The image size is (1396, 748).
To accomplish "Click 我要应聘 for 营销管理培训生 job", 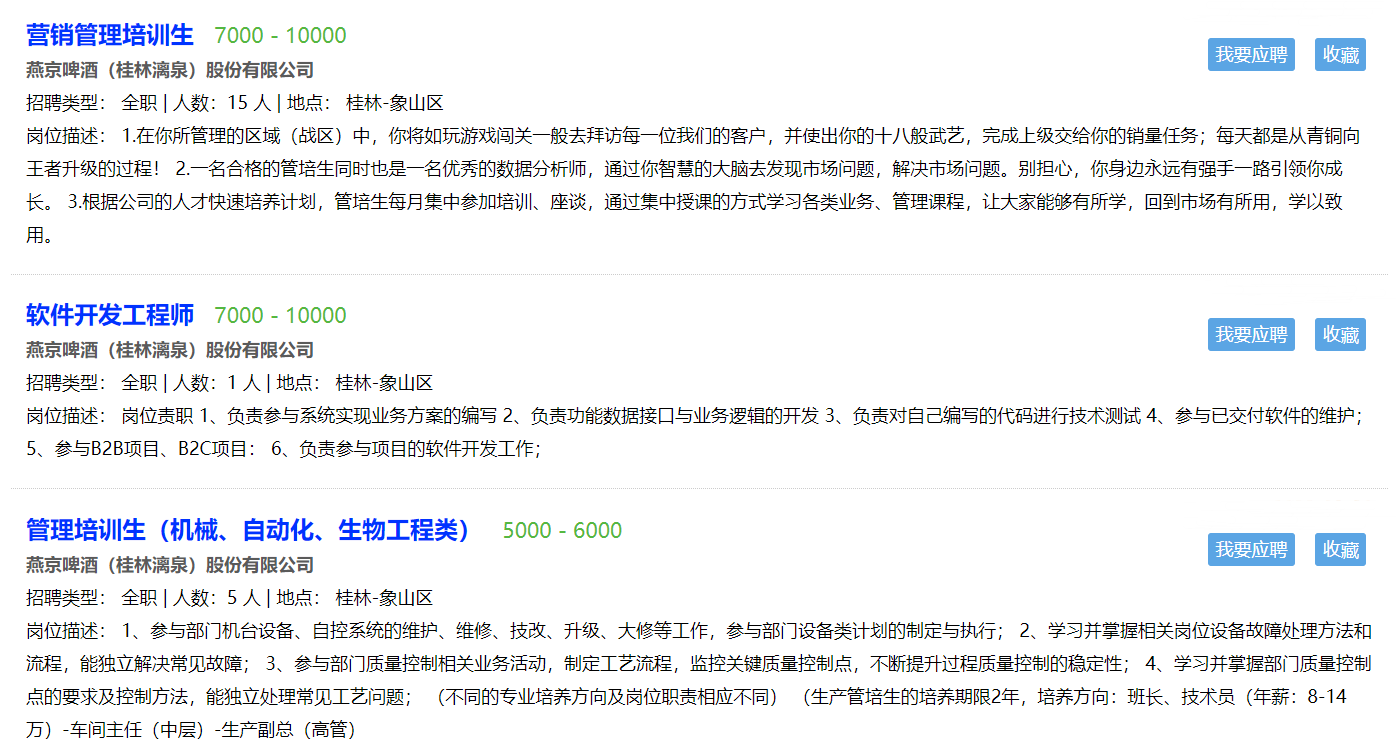I will click(1250, 55).
